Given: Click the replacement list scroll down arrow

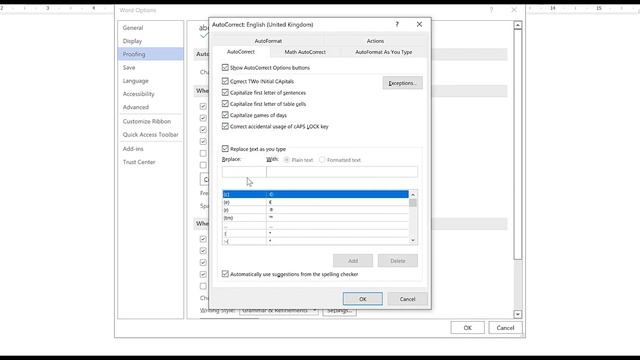Looking at the screenshot, I should tap(413, 240).
